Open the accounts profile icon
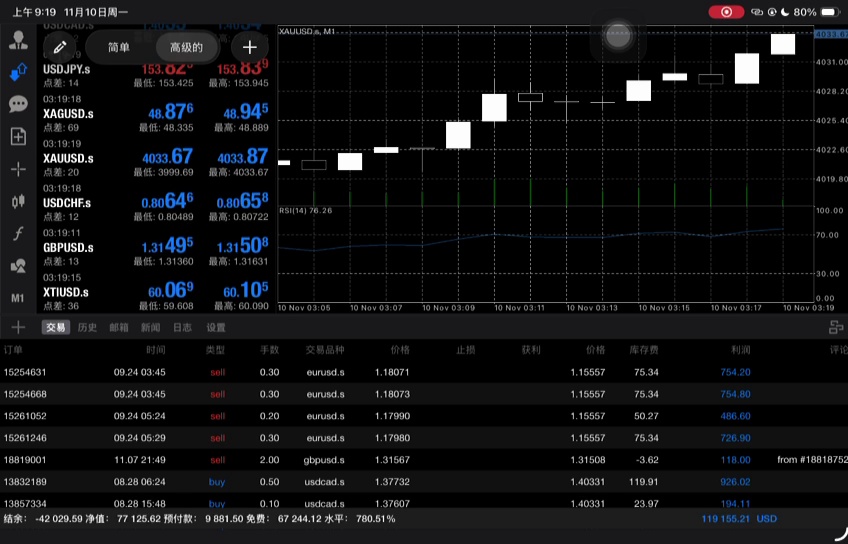 pos(18,41)
